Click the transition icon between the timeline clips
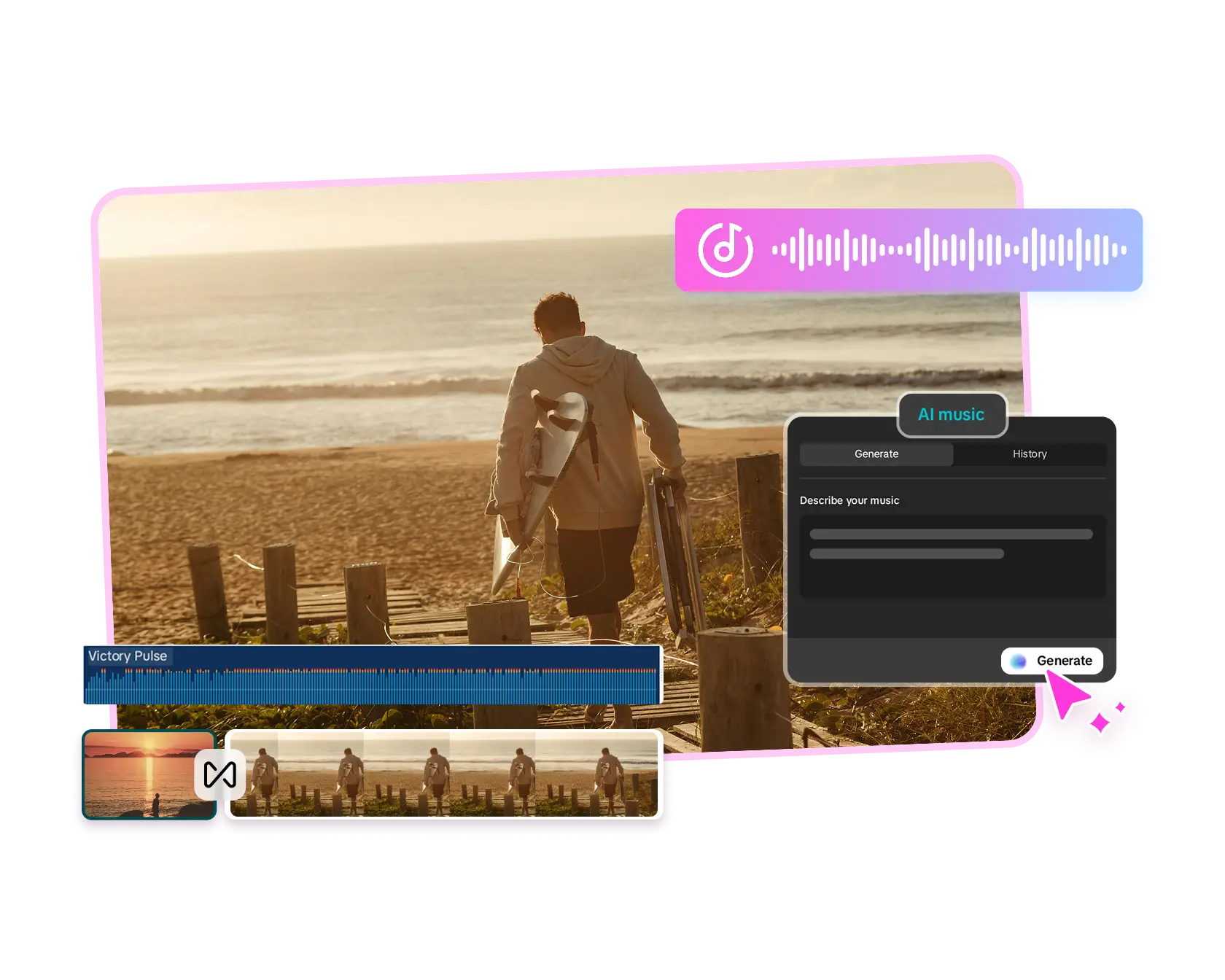This screenshot has height=980, width=1225. 221,773
